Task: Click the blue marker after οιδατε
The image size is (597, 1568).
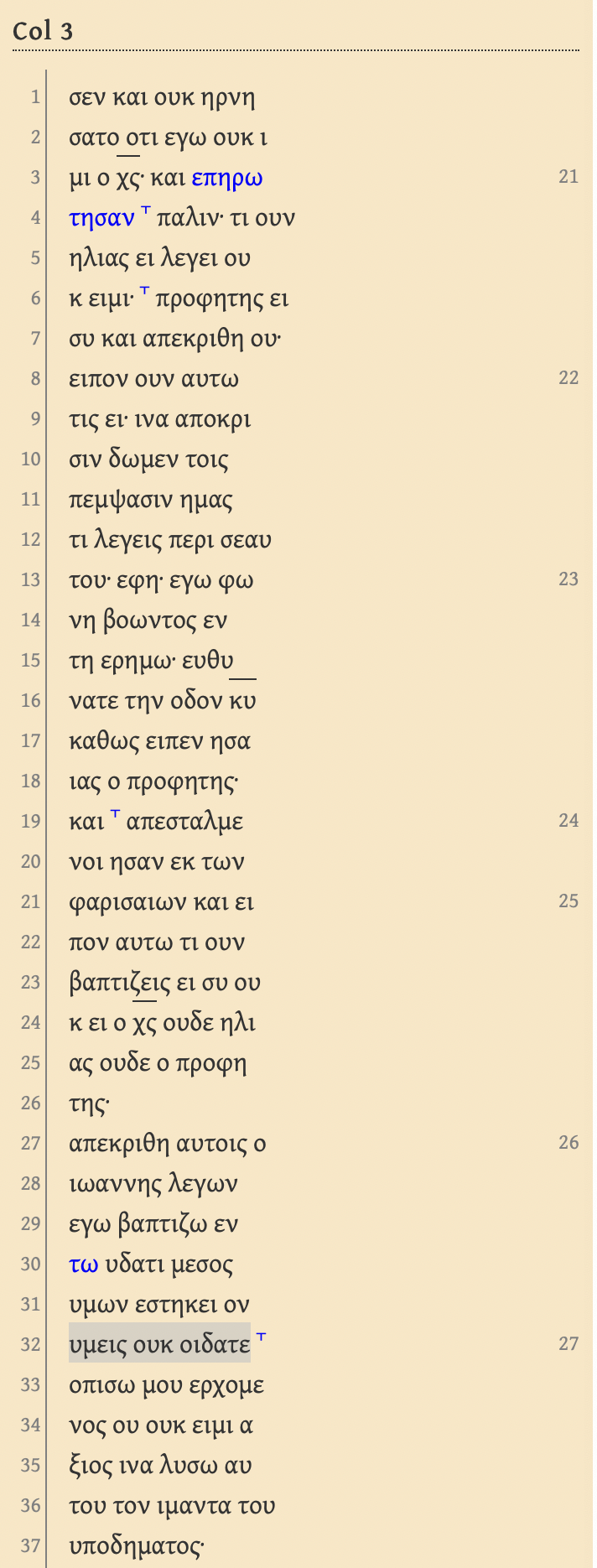Action: pyautogui.click(x=261, y=1337)
